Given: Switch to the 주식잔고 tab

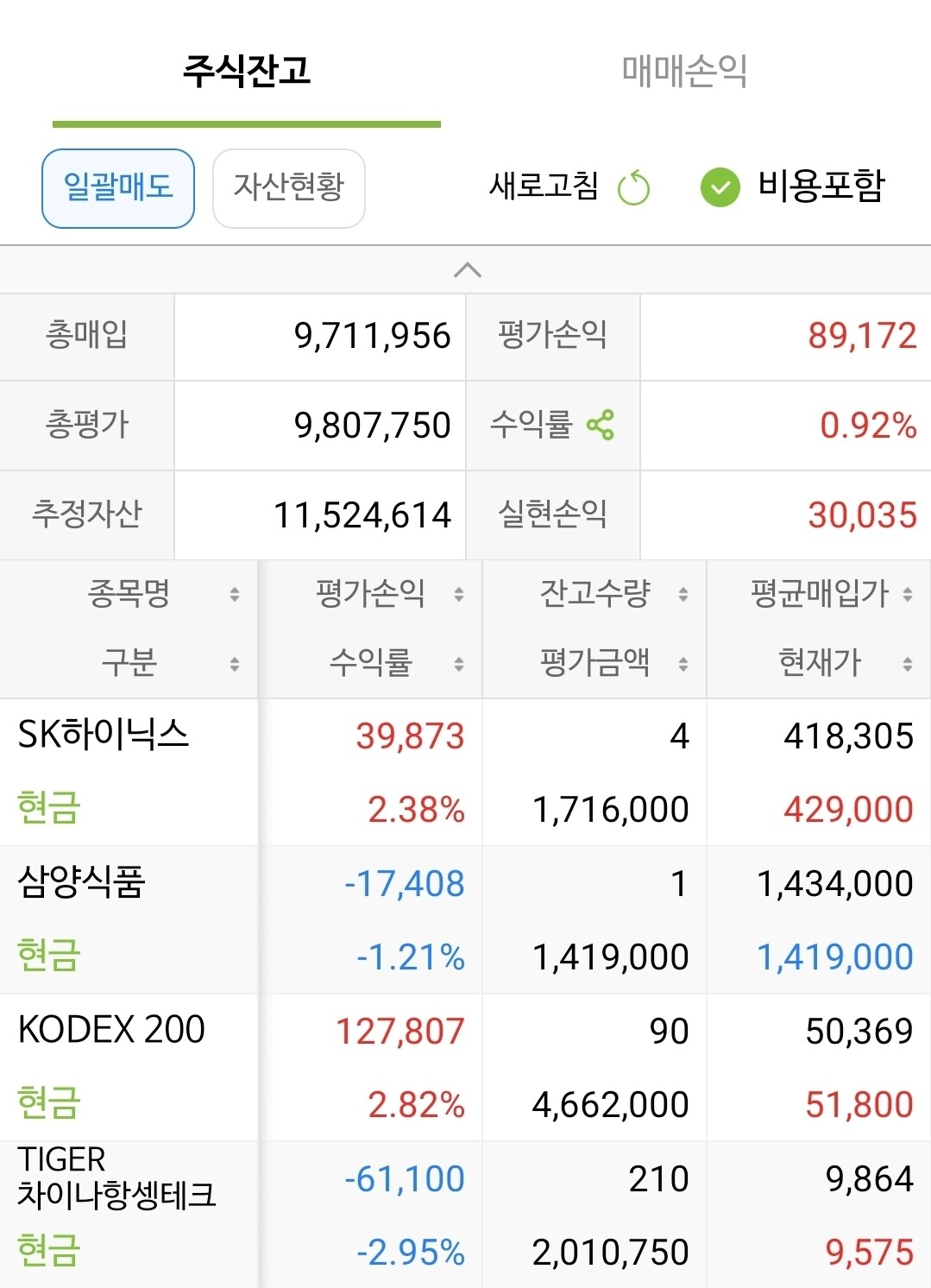Looking at the screenshot, I should (x=247, y=71).
